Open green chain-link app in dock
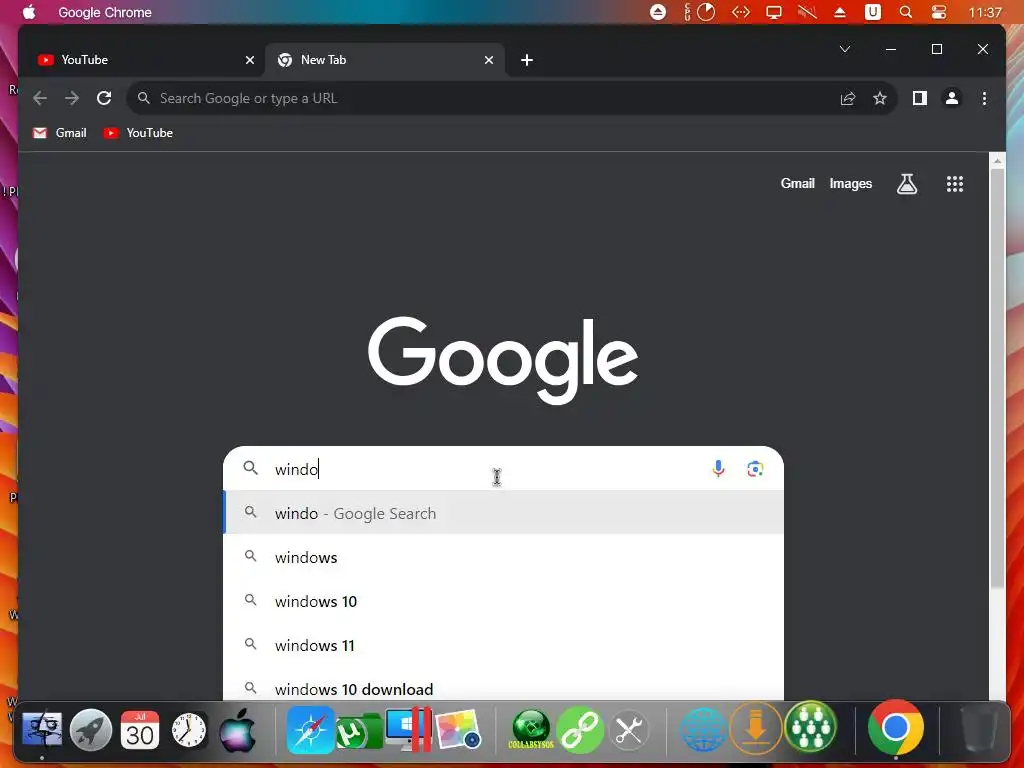This screenshot has height=768, width=1024. pyautogui.click(x=580, y=729)
